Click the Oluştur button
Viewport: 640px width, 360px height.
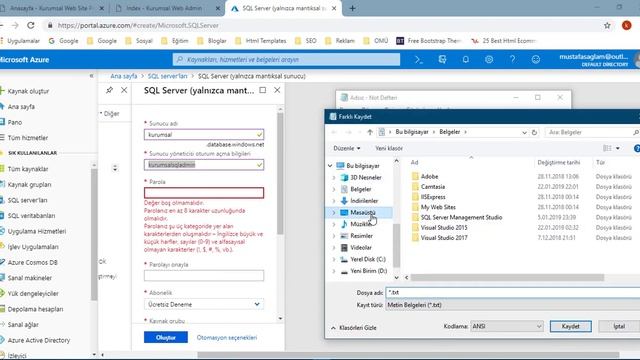point(166,337)
